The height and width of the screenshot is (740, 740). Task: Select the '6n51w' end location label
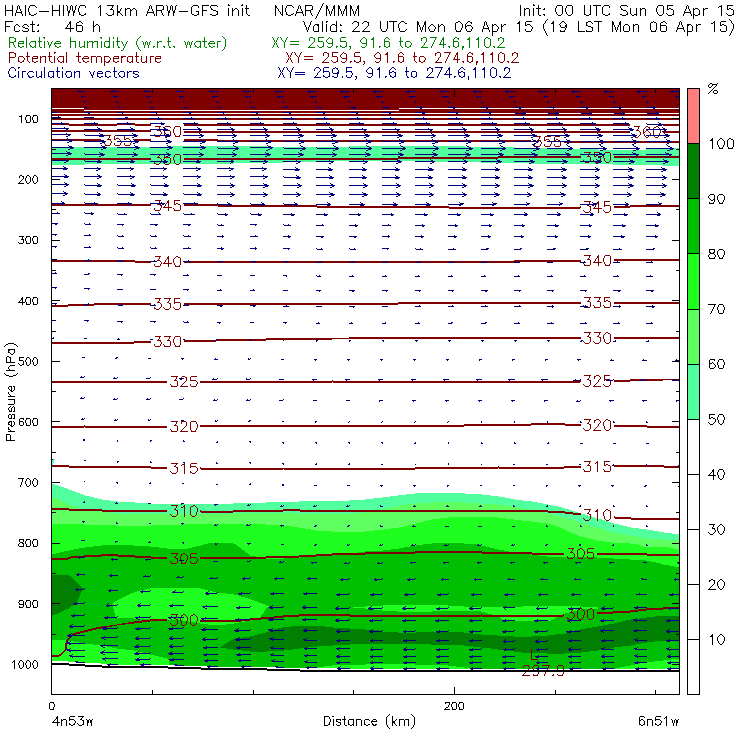coord(658,722)
